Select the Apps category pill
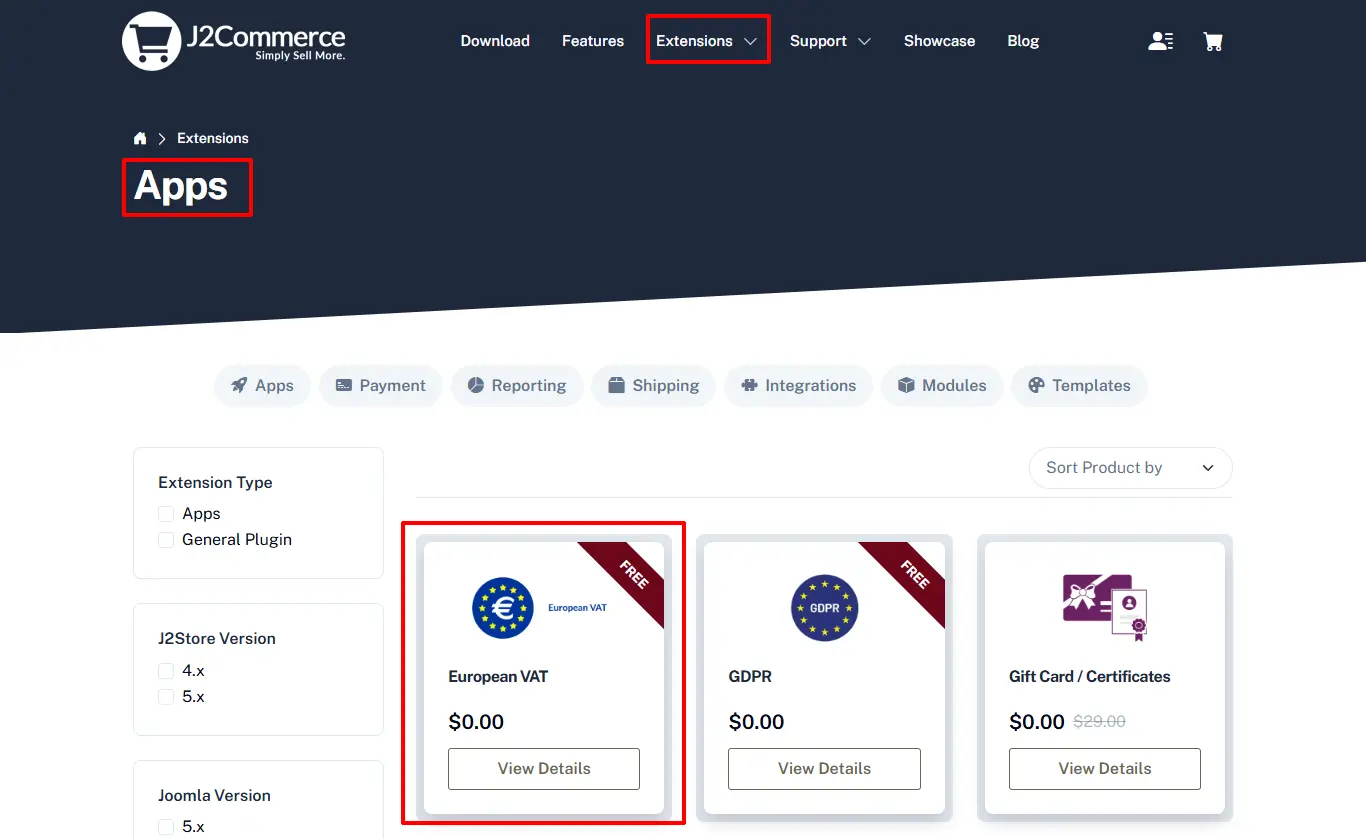This screenshot has width=1366, height=839. (262, 385)
